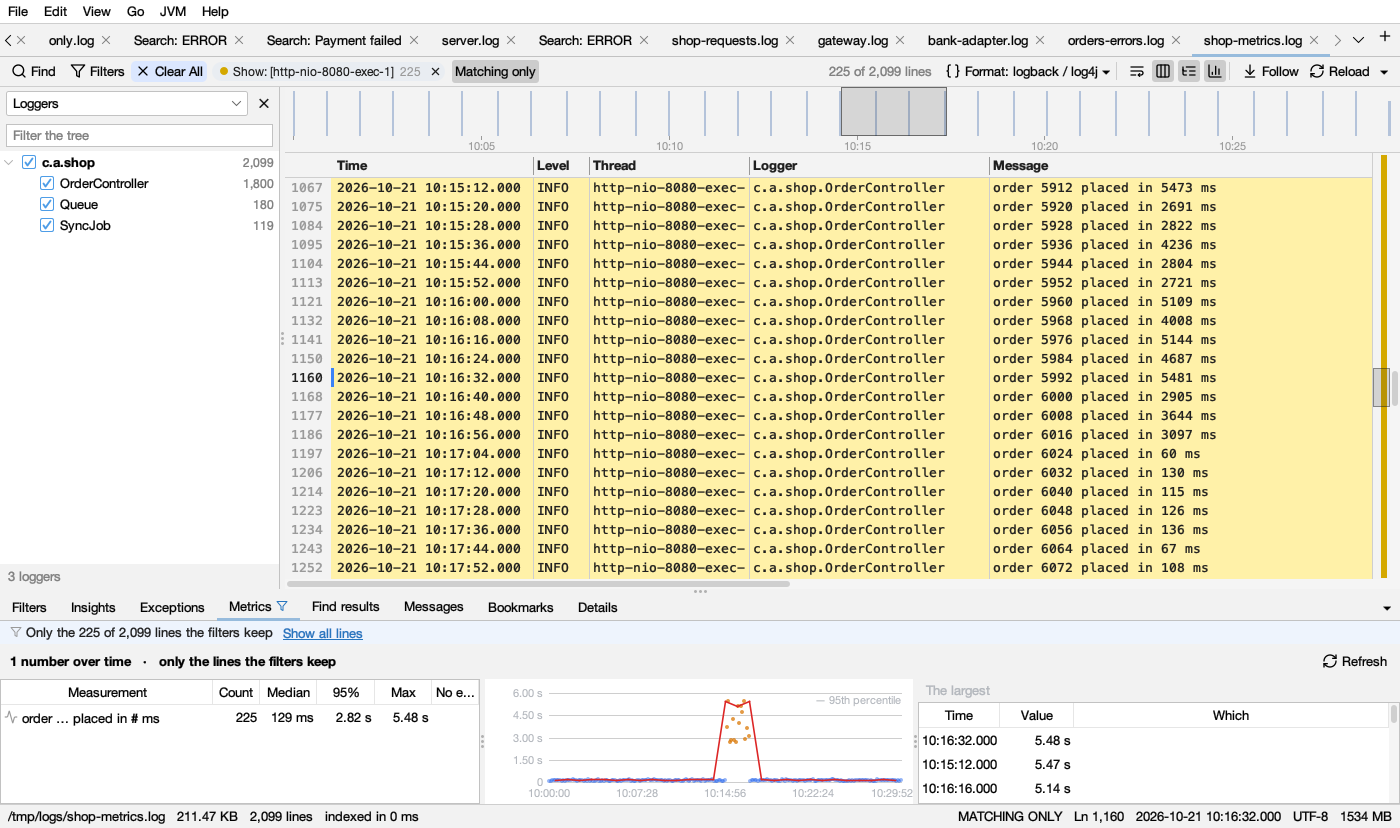Open the Reload options dropdown arrow
Viewport: 1400px width, 828px height.
coord(1384,72)
